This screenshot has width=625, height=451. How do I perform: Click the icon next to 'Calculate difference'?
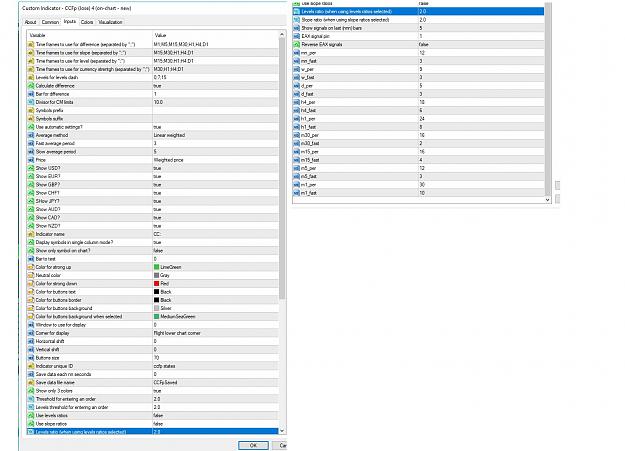click(x=31, y=86)
